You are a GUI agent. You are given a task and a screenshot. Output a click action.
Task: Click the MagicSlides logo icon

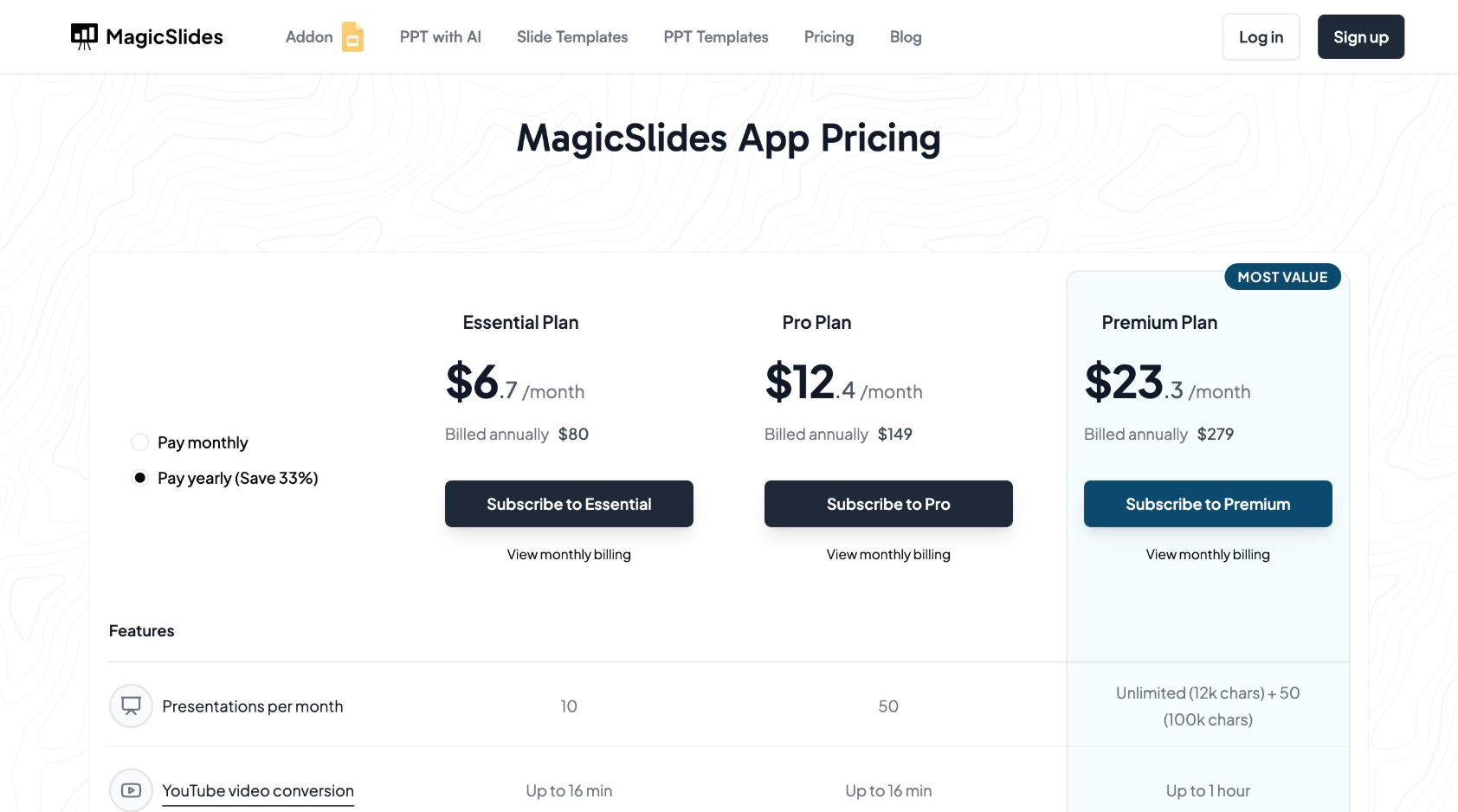[x=84, y=36]
